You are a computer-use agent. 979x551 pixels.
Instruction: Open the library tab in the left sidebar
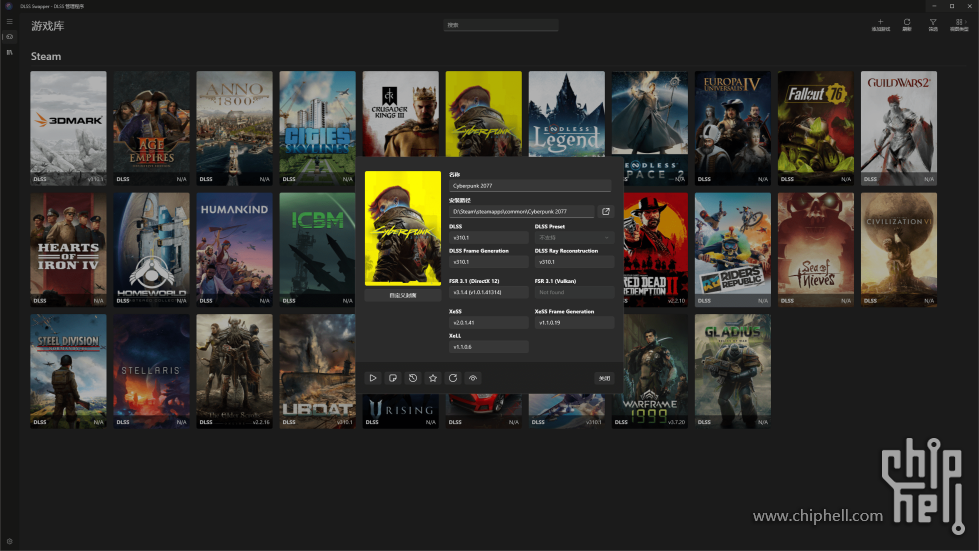tap(9, 52)
